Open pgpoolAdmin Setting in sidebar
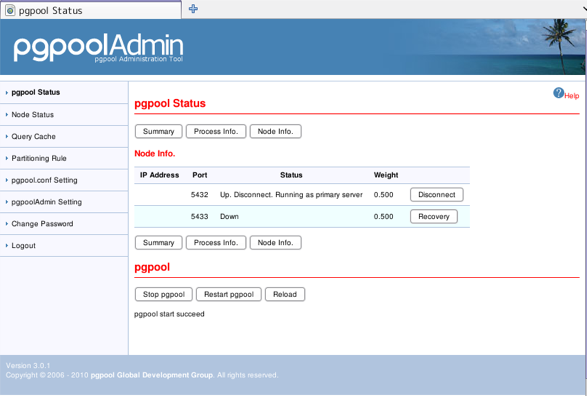The image size is (587, 396). tap(46, 202)
